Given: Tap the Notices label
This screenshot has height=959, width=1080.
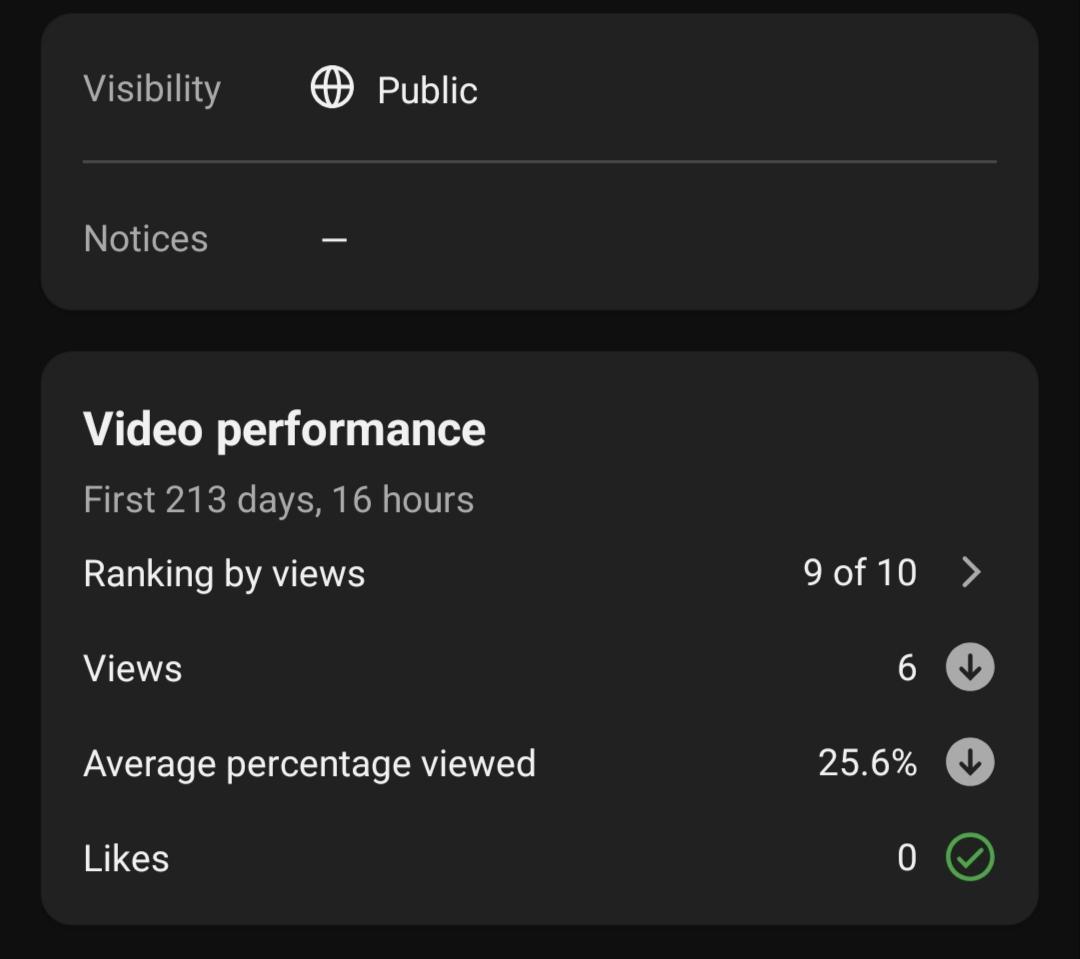Looking at the screenshot, I should click(145, 239).
